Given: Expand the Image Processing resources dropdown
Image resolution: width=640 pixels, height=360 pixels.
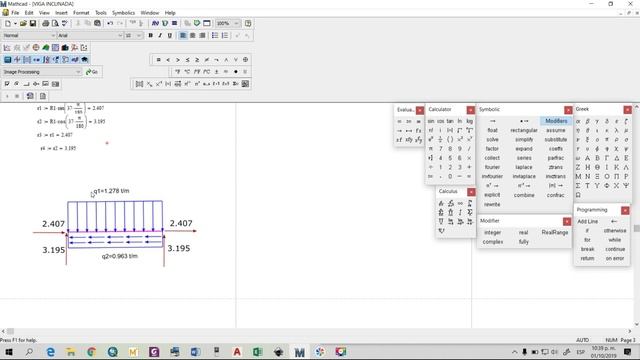Looking at the screenshot, I should point(78,72).
